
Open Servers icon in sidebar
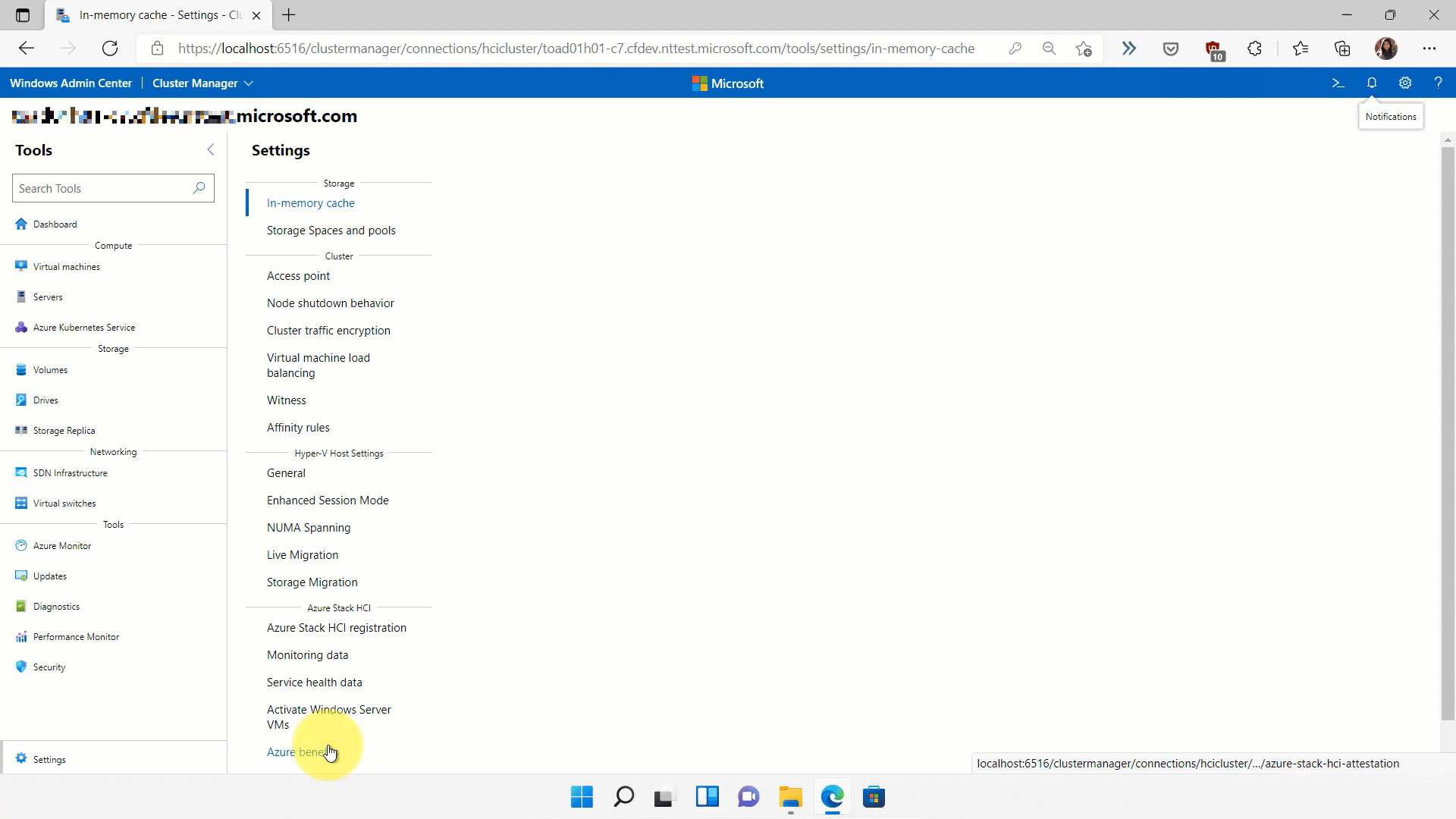tap(22, 296)
